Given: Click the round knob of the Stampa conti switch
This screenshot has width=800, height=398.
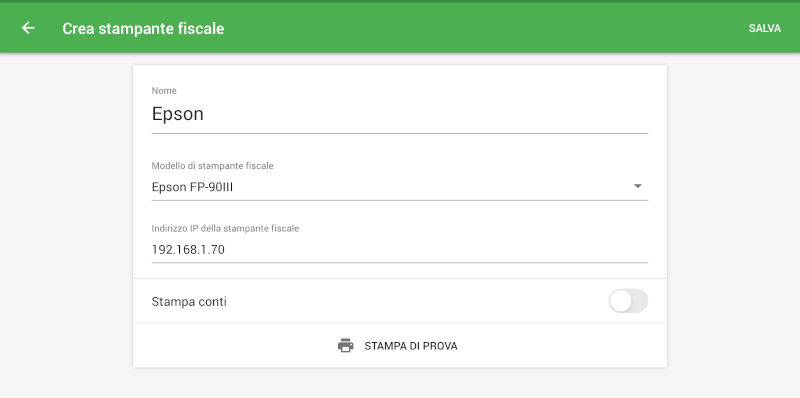Looking at the screenshot, I should coord(620,301).
